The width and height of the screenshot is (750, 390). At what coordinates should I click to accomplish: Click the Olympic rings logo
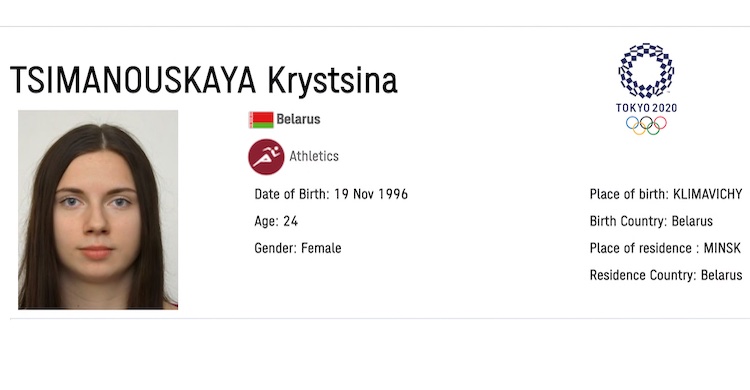click(x=646, y=125)
